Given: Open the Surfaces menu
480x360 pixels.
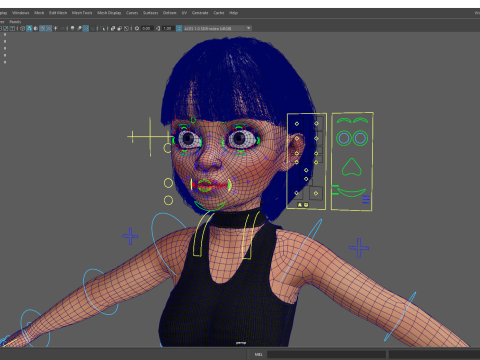Looking at the screenshot, I should (x=150, y=13).
